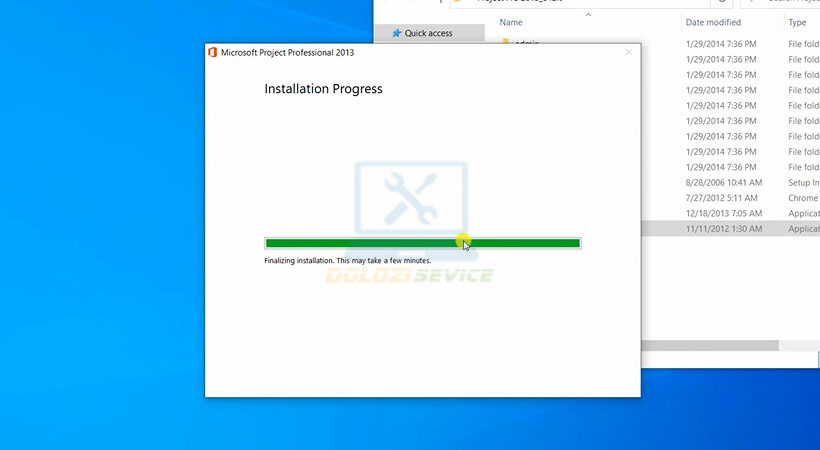Click the Type column header
The width and height of the screenshot is (820, 450).
[x=797, y=22]
